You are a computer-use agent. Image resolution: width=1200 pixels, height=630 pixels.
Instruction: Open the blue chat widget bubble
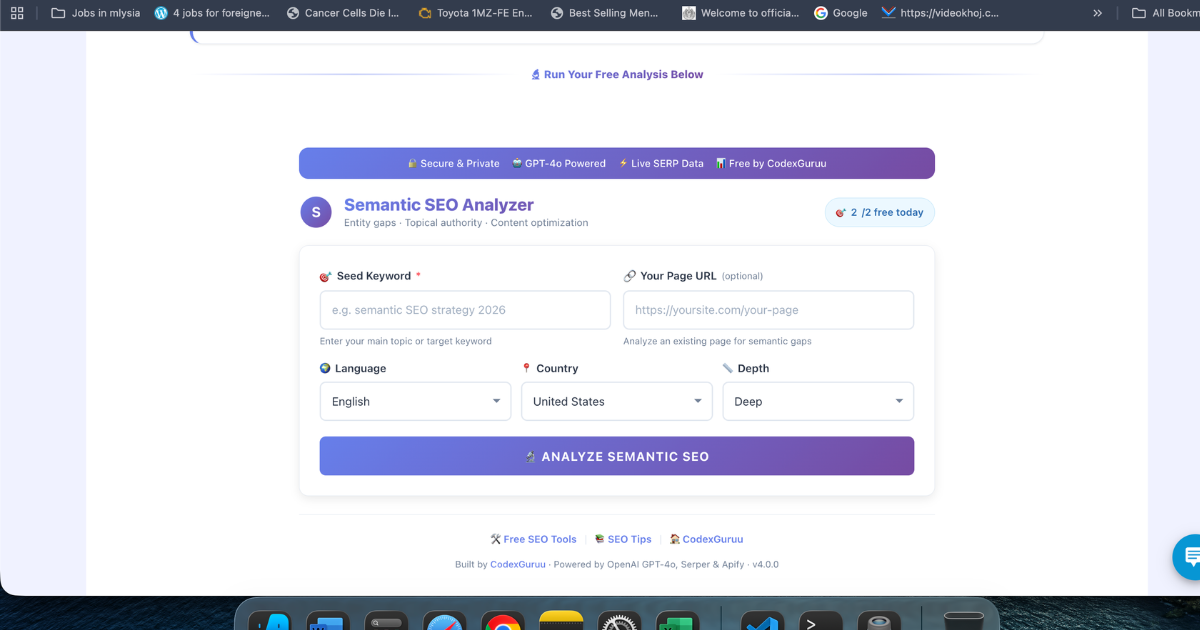tap(1188, 555)
